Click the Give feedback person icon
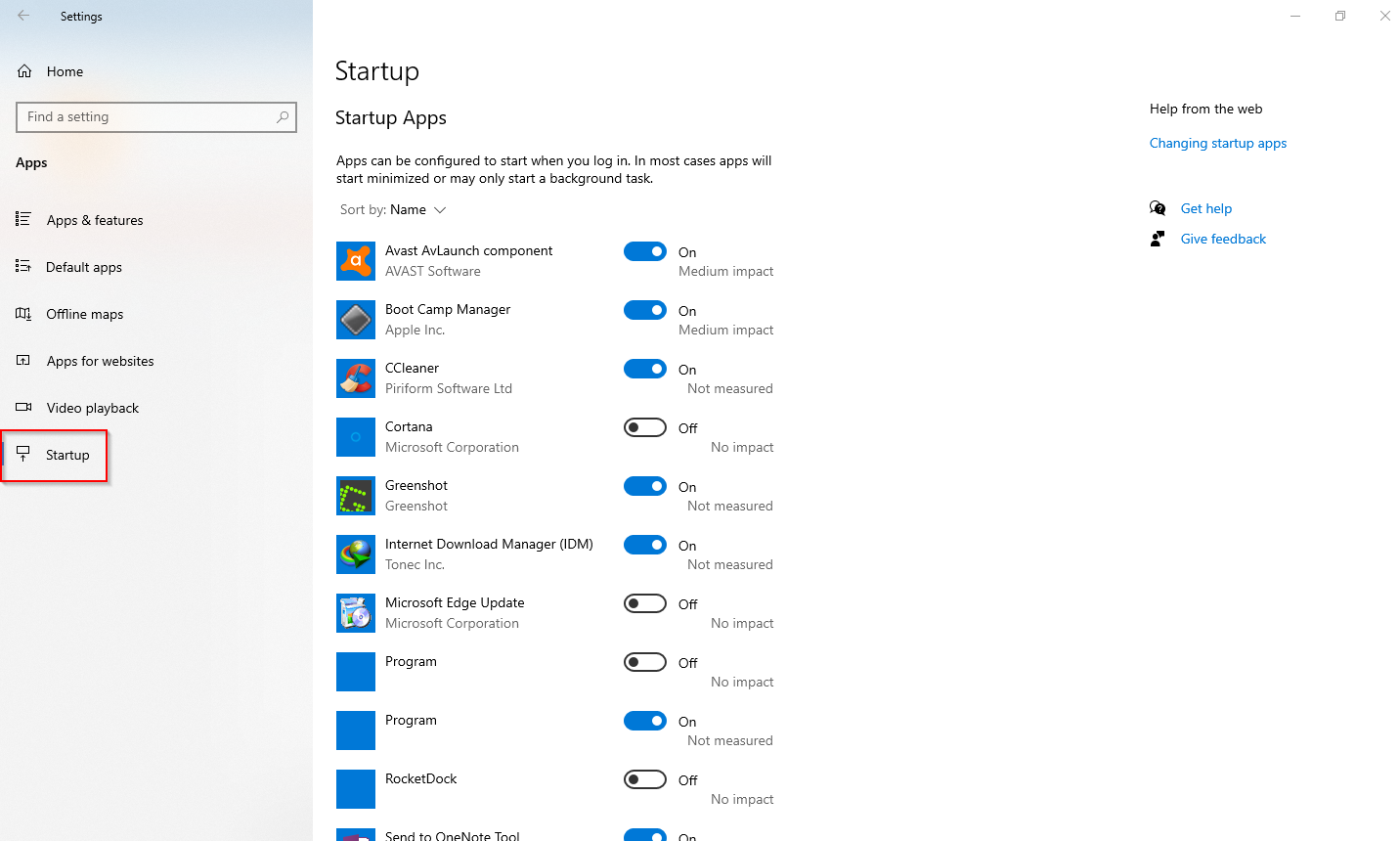 pyautogui.click(x=1158, y=239)
